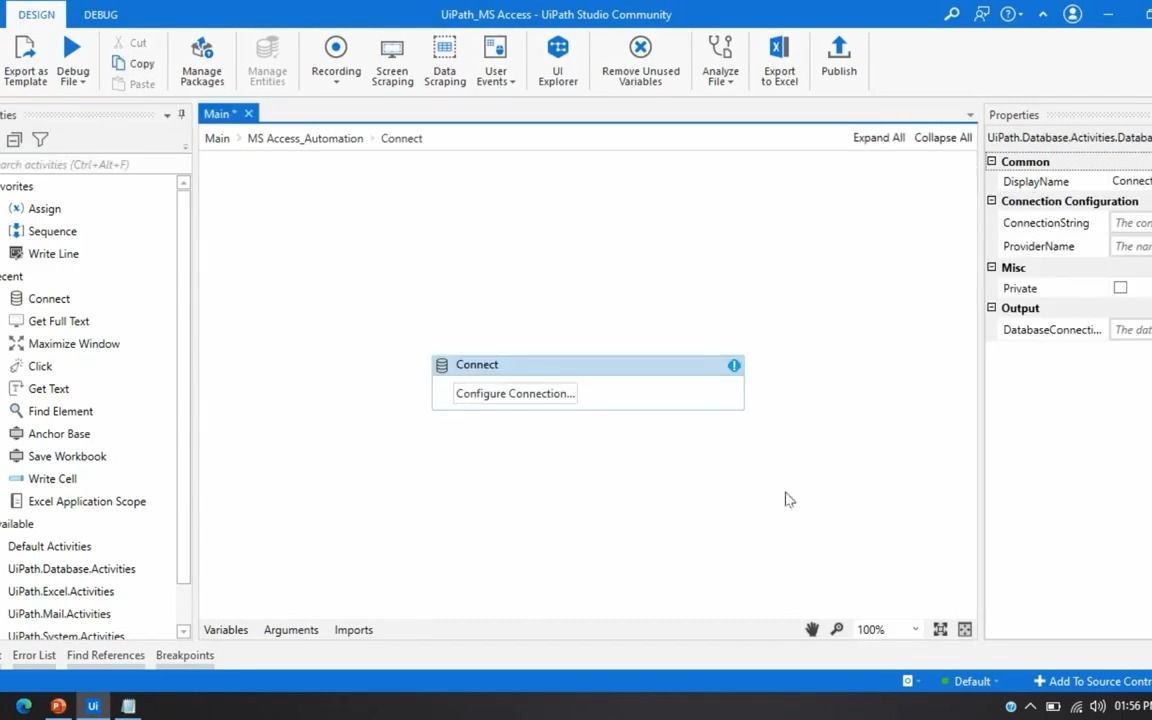
Task: Open Analyze File tool
Action: click(720, 60)
